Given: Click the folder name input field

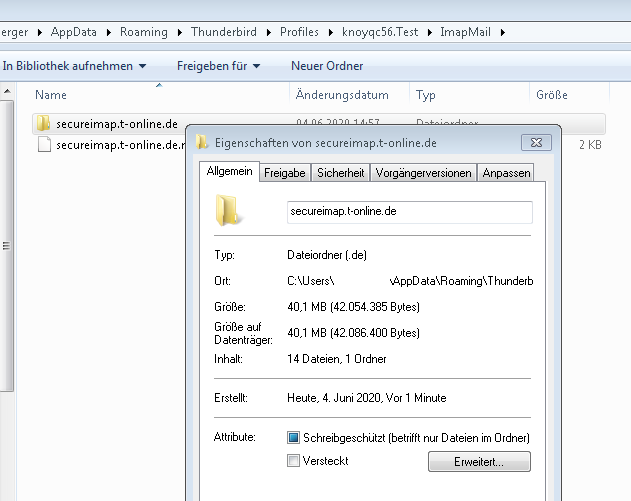Looking at the screenshot, I should pyautogui.click(x=410, y=212).
